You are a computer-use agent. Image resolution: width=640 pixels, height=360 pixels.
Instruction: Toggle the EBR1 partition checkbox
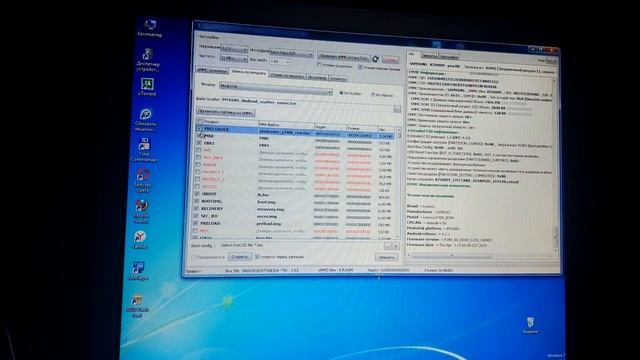[199, 143]
